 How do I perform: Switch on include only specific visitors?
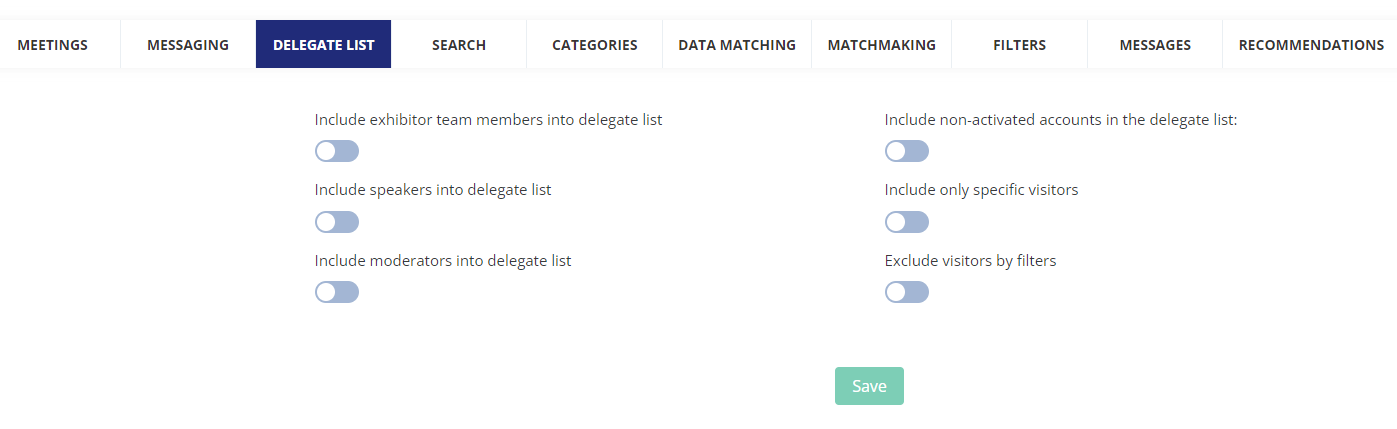coord(907,222)
